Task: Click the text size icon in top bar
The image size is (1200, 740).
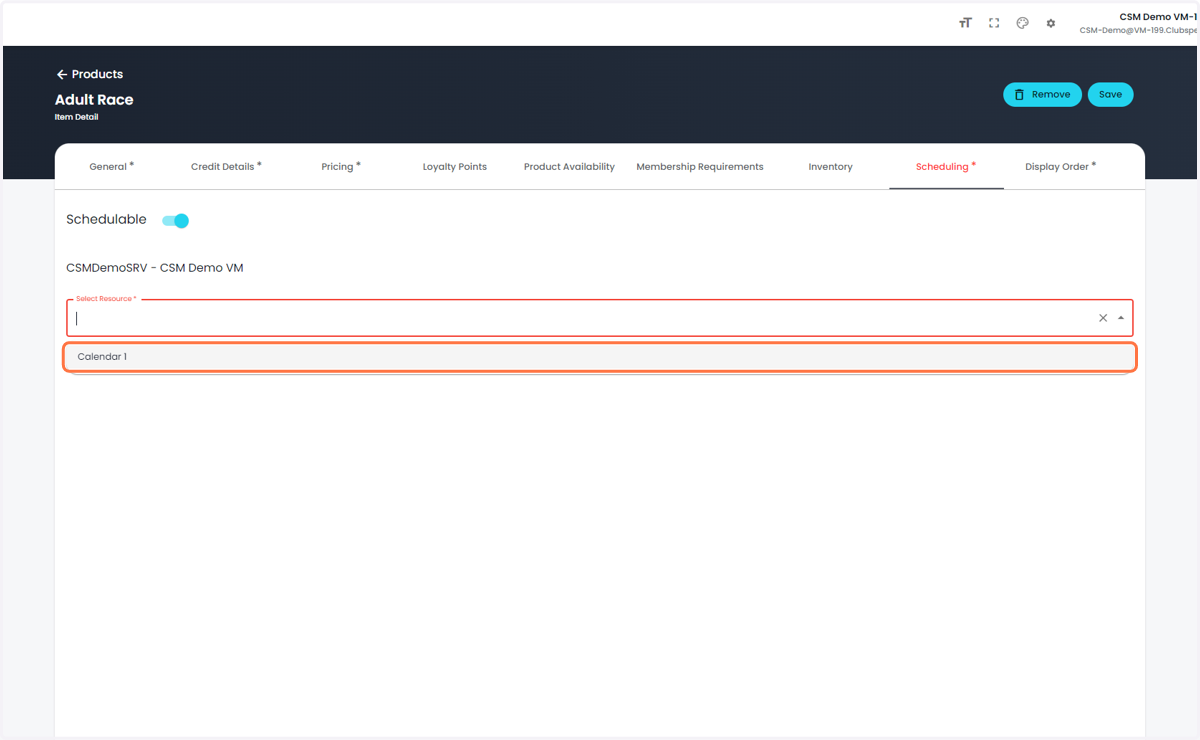Action: (x=965, y=23)
